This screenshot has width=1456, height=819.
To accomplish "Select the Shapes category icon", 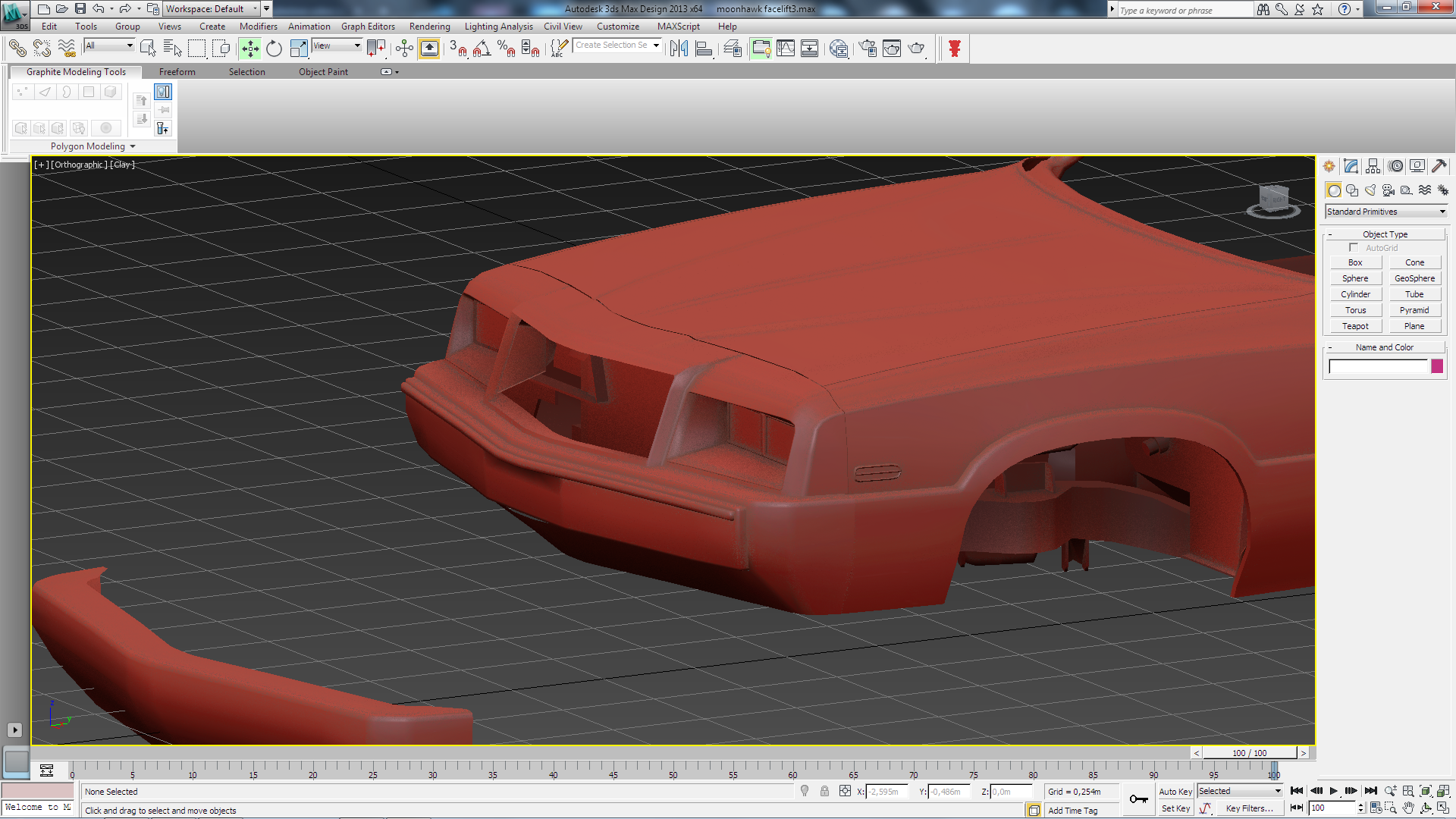I will pyautogui.click(x=1352, y=190).
